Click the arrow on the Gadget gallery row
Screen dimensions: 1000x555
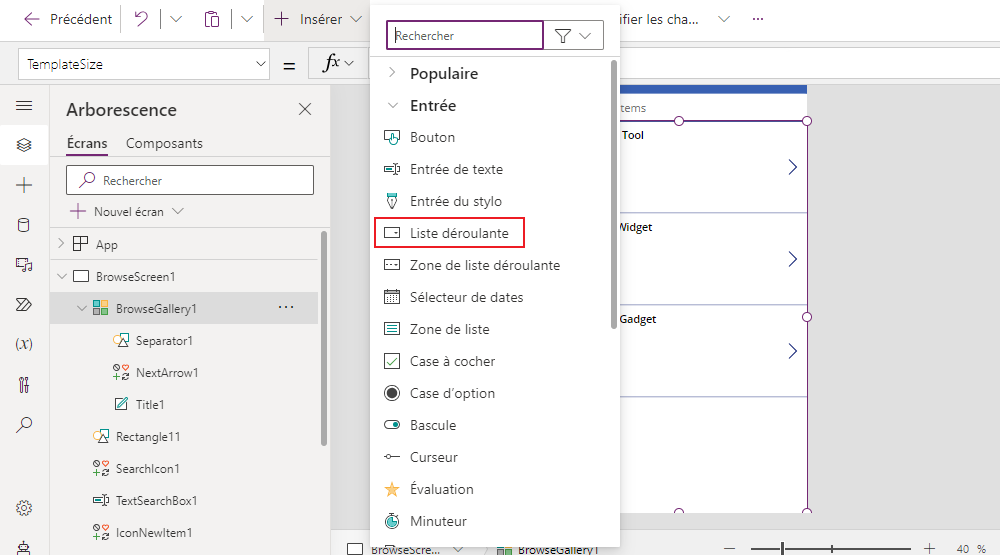792,351
